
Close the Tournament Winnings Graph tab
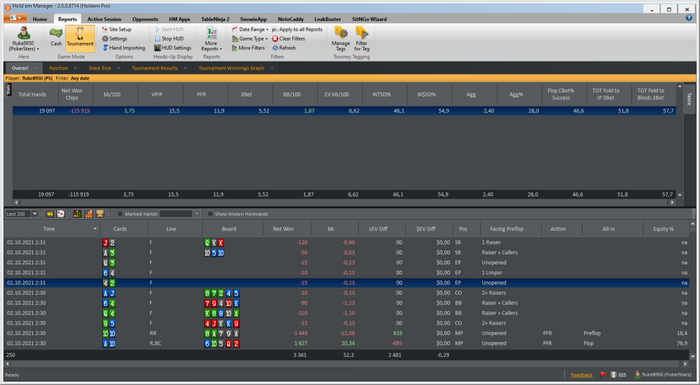click(271, 68)
